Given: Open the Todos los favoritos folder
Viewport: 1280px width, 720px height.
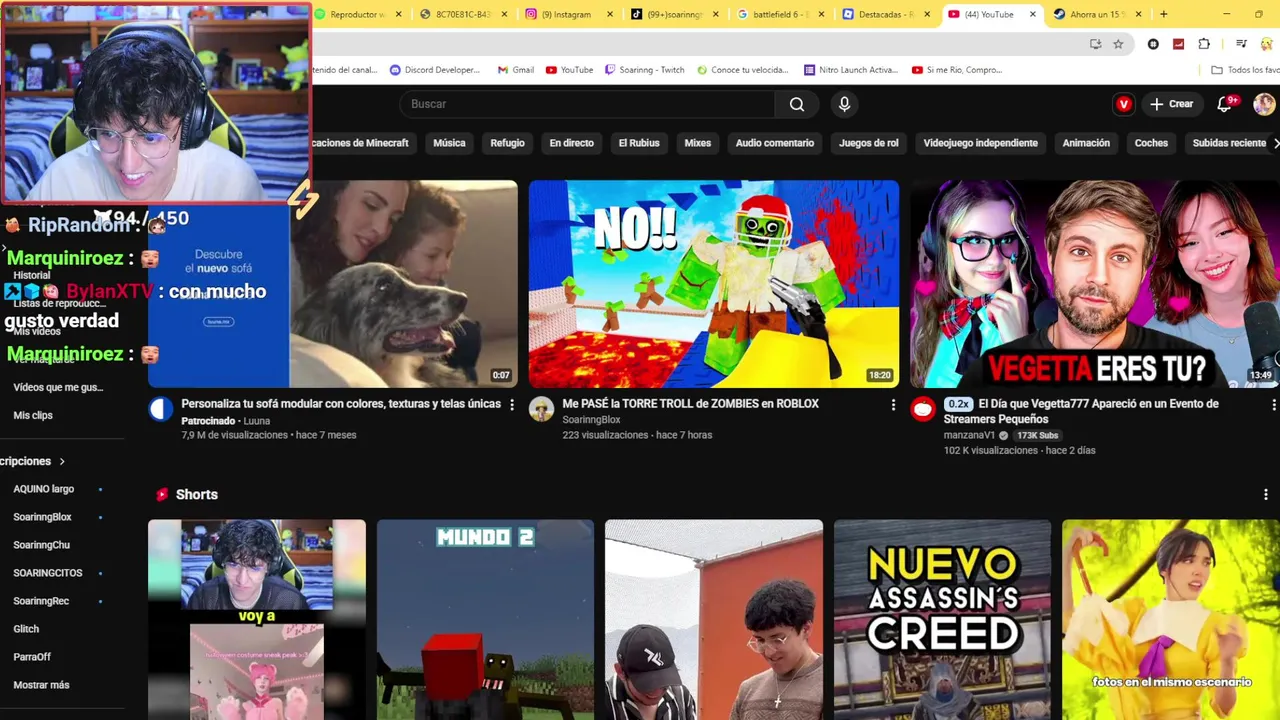Looking at the screenshot, I should click(x=1244, y=70).
